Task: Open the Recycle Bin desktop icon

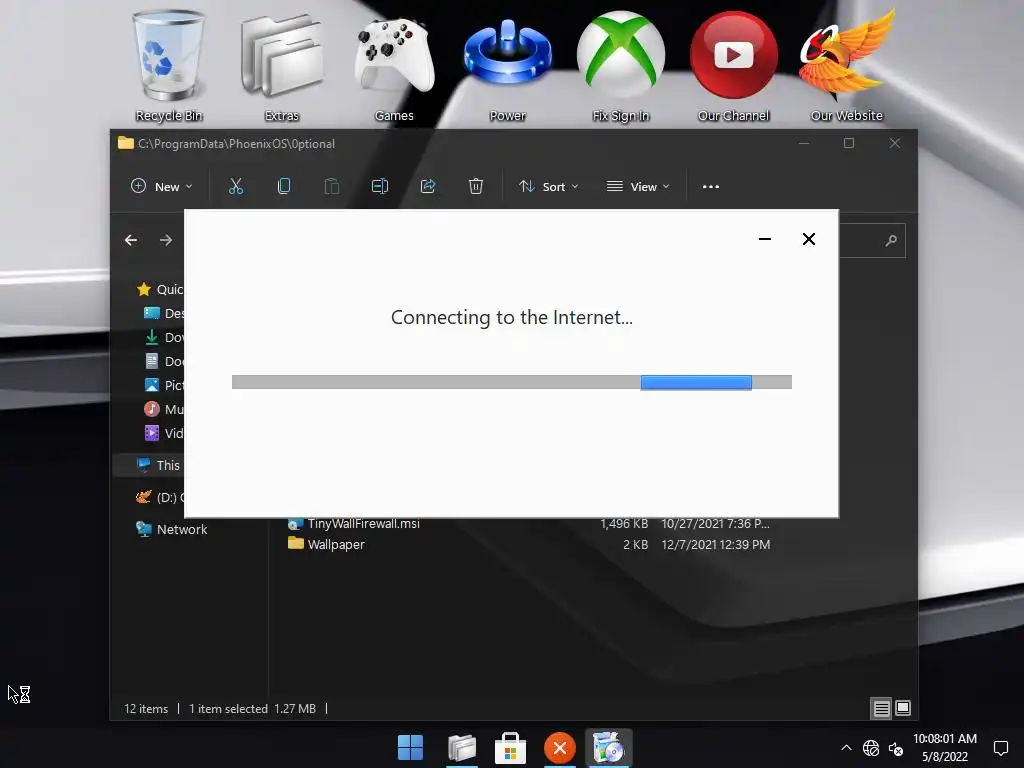Action: (168, 65)
